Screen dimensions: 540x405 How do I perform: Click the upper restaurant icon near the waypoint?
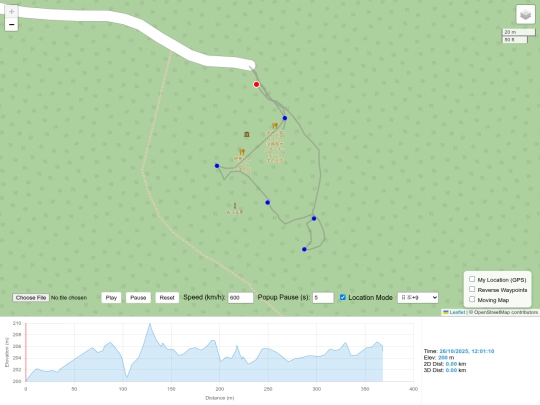[274, 126]
